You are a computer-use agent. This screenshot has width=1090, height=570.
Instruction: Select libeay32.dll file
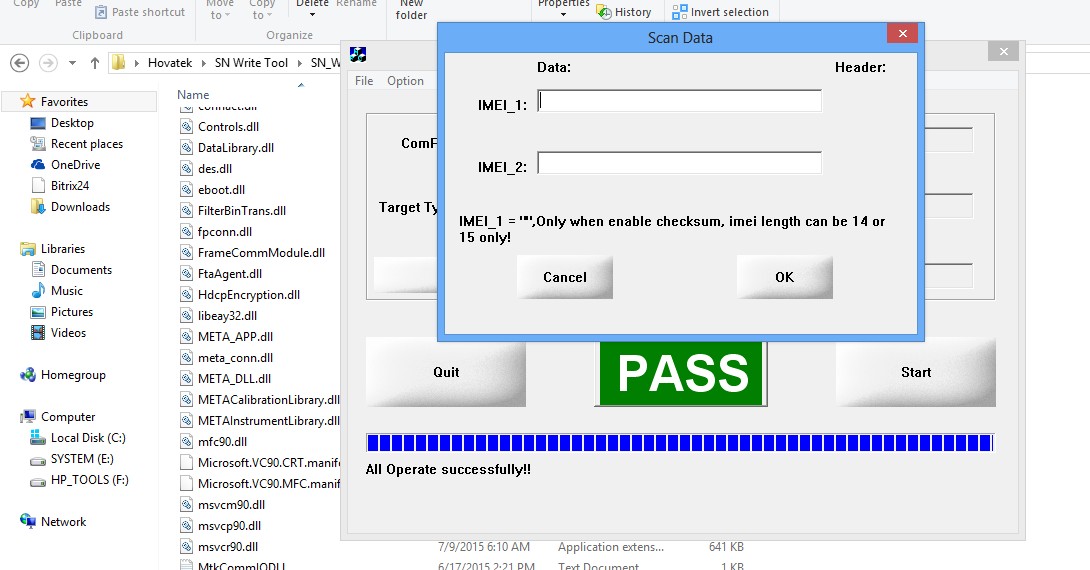click(x=227, y=315)
